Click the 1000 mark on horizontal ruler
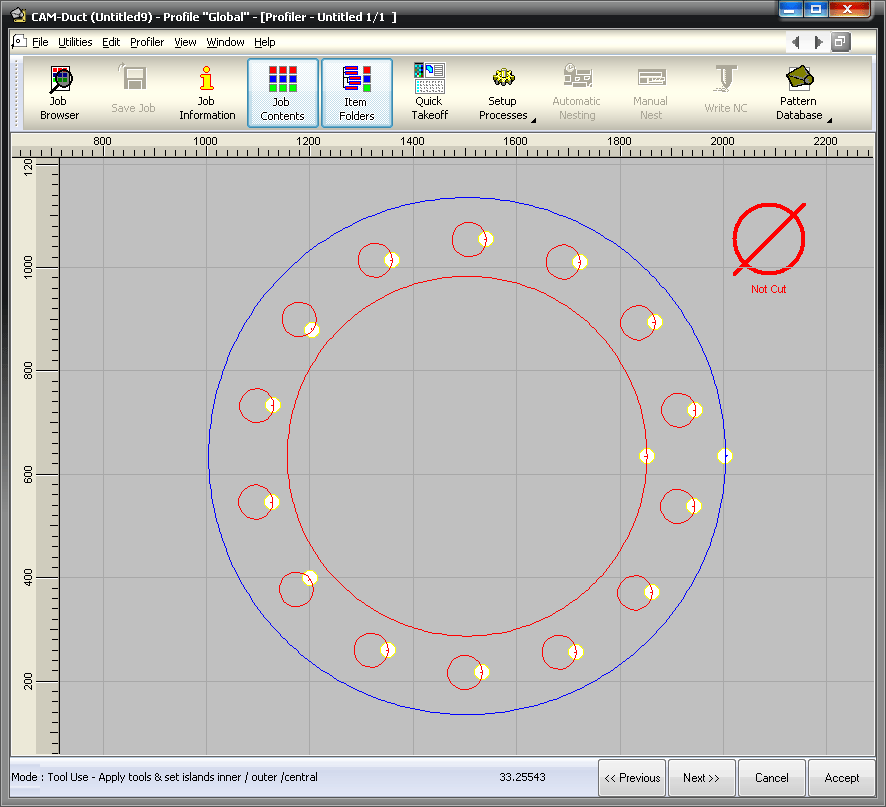Screen dimensions: 886x807 tap(205, 141)
